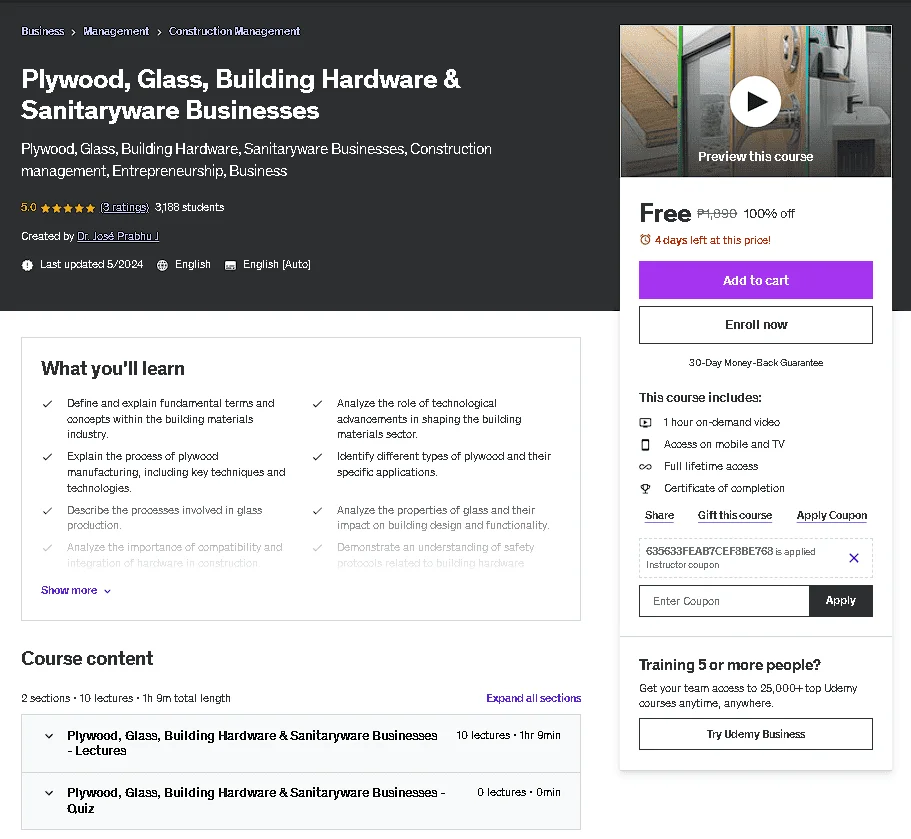Click the globe language icon next to English

tap(162, 265)
